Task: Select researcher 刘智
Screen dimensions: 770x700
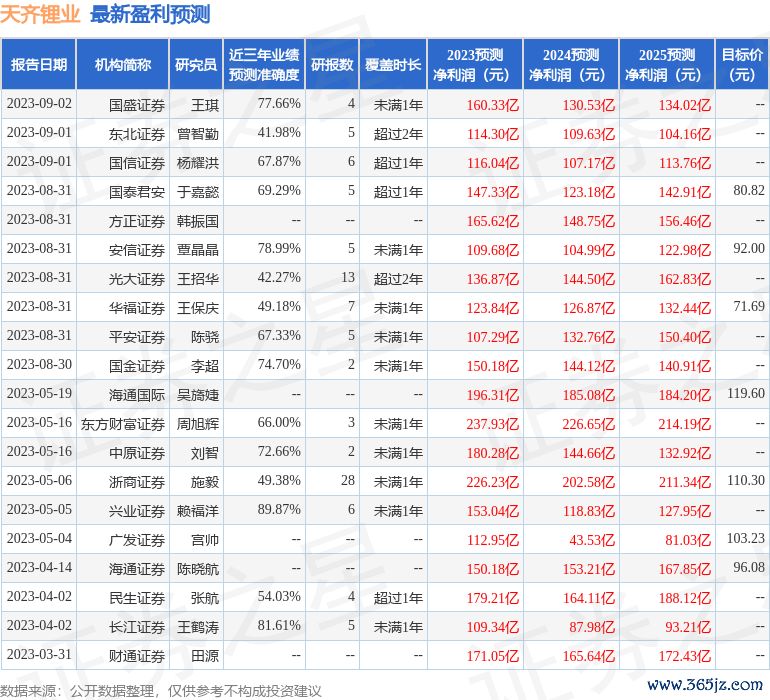Action: click(x=205, y=453)
